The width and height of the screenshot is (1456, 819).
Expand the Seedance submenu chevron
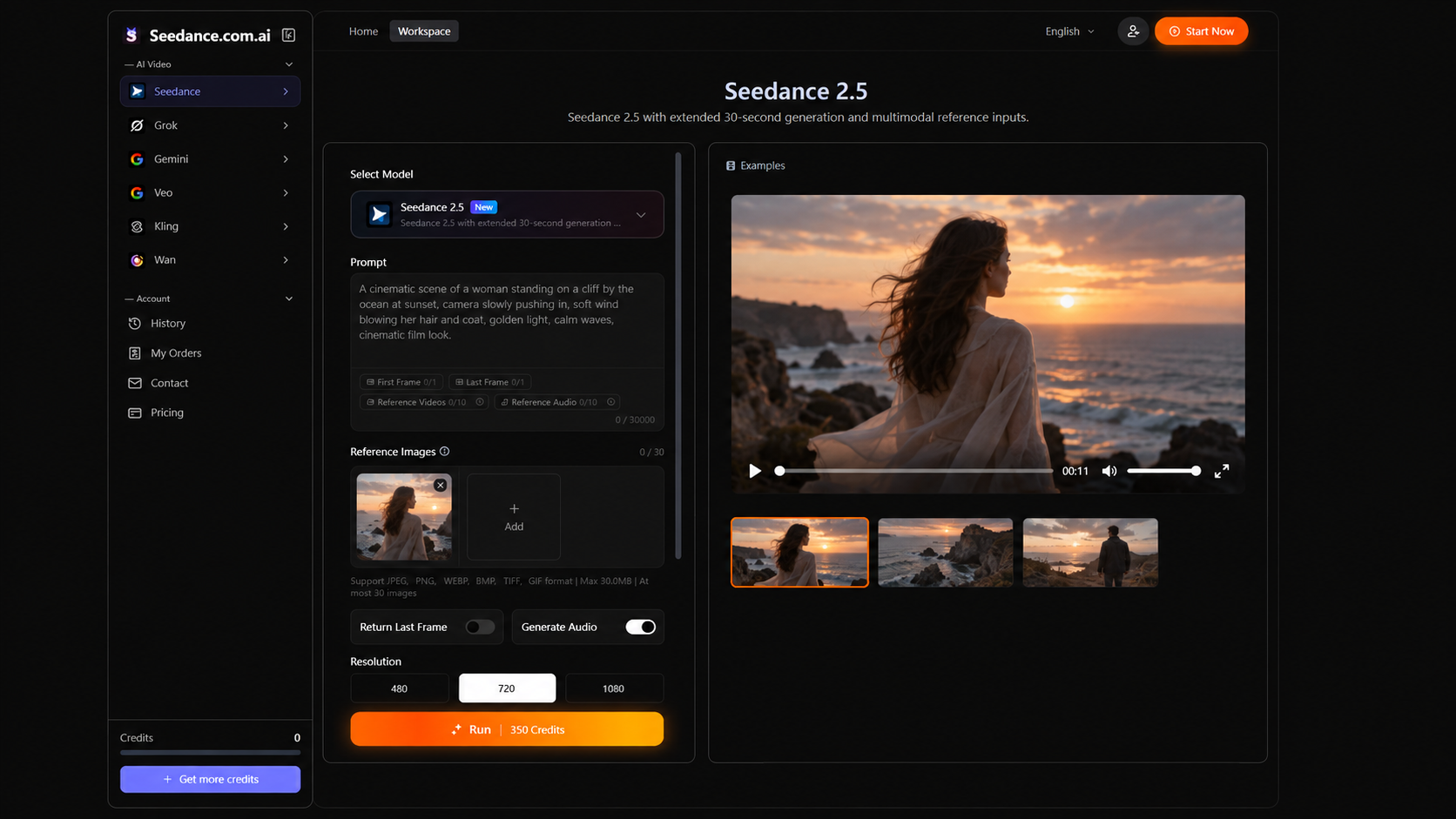pyautogui.click(x=286, y=91)
